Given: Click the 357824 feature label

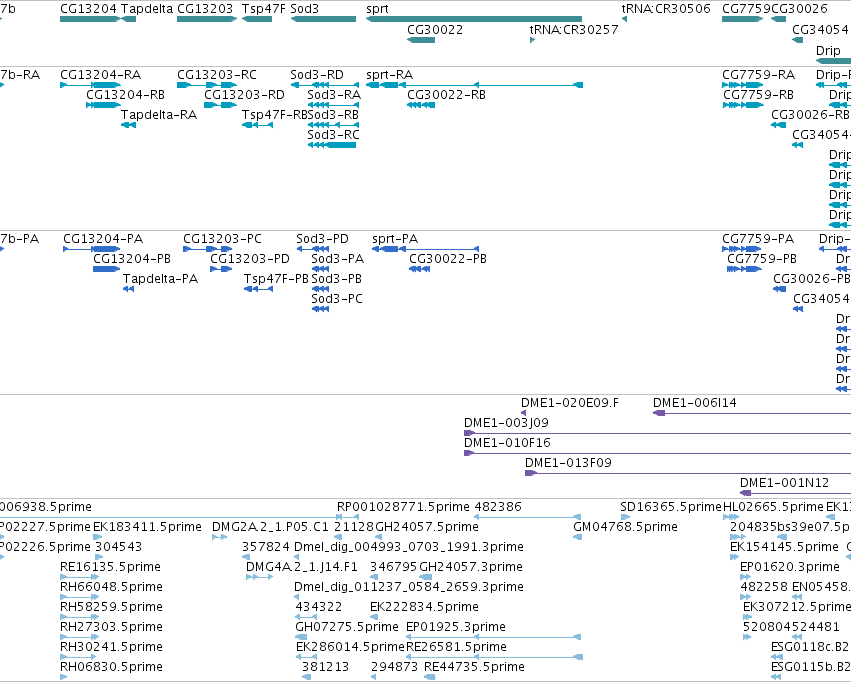Looking at the screenshot, I should pos(266,547).
